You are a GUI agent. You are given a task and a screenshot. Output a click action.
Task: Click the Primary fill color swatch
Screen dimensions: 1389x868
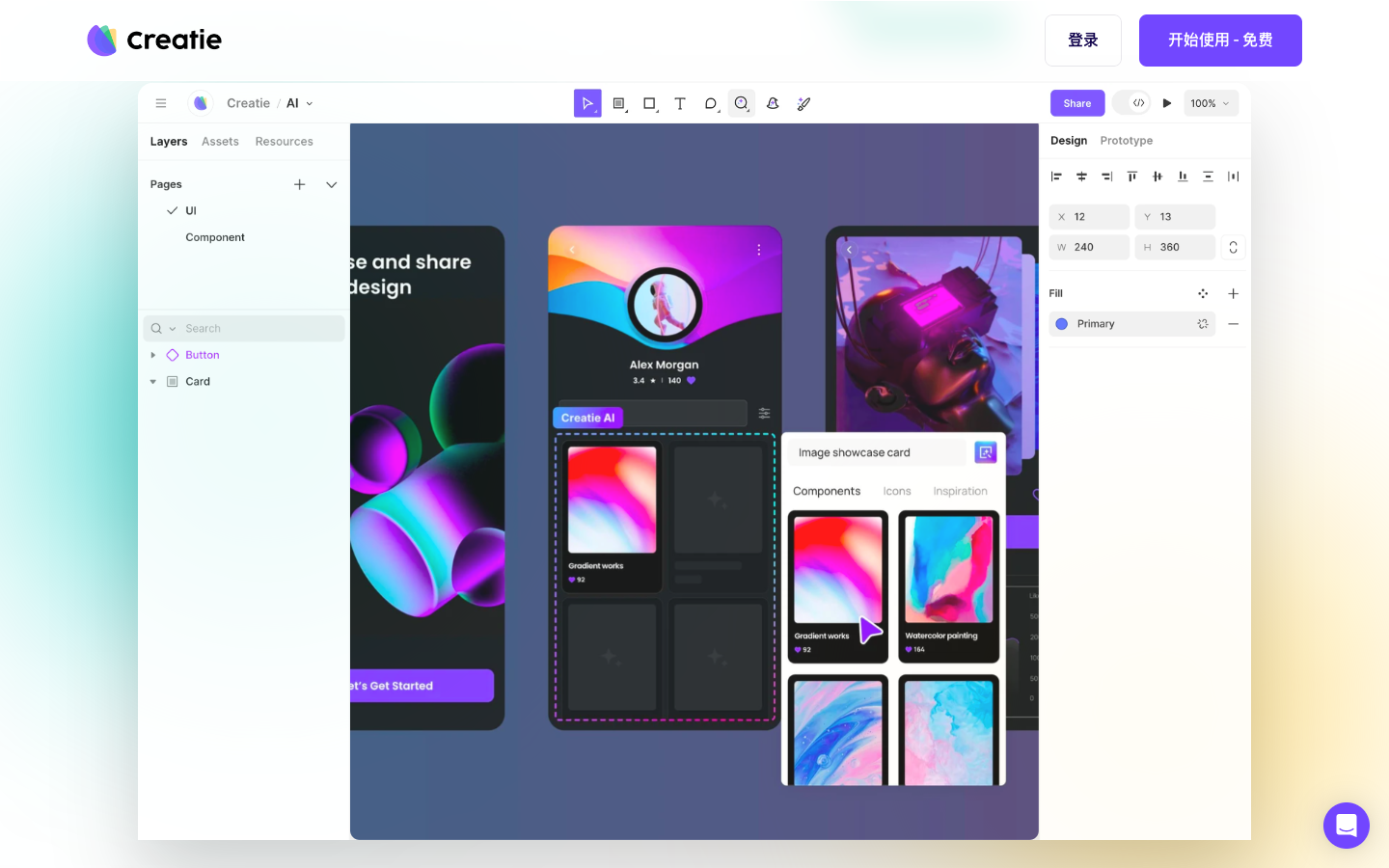click(x=1062, y=324)
